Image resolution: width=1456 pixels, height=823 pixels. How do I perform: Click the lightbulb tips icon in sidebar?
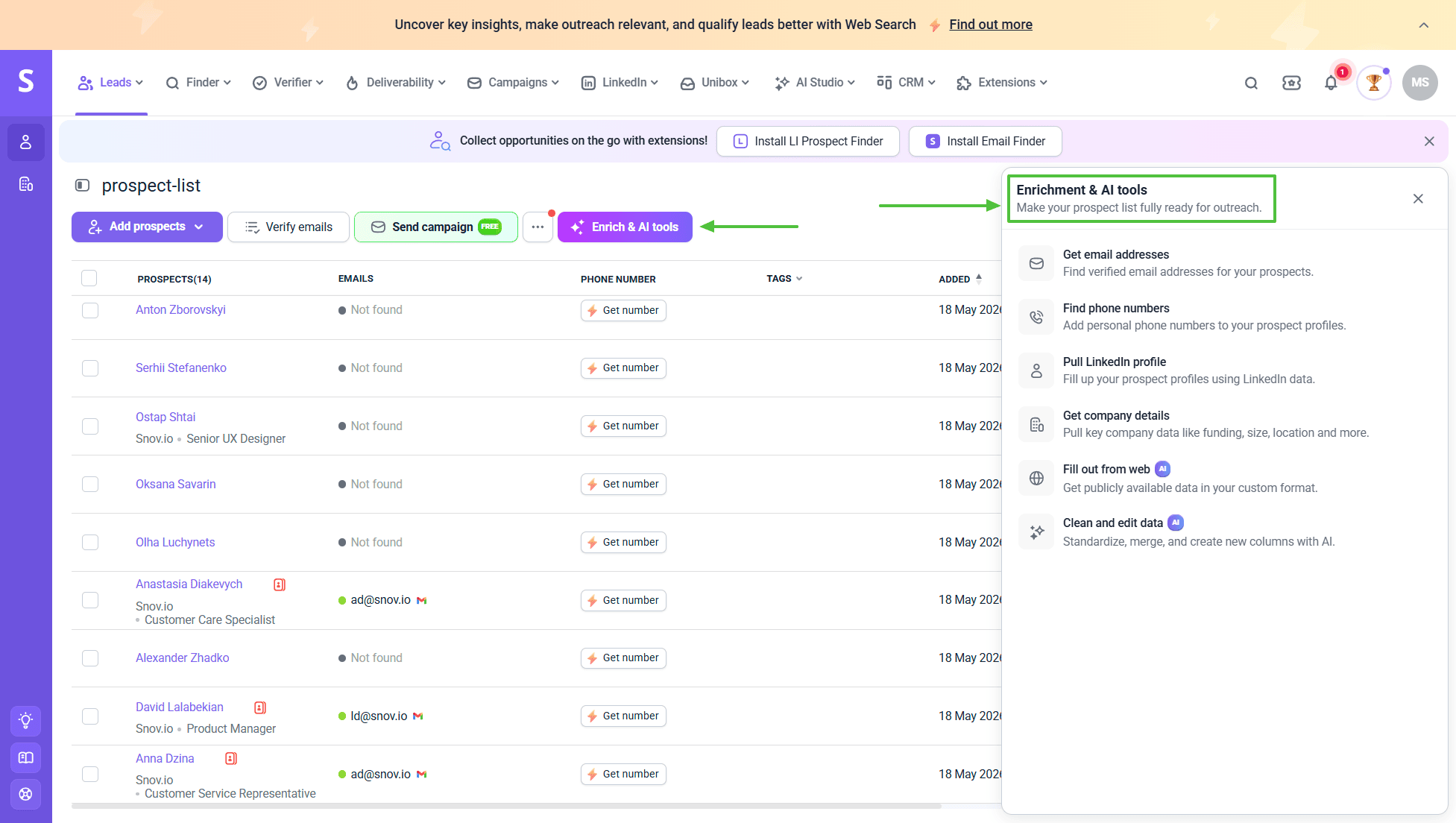point(26,721)
